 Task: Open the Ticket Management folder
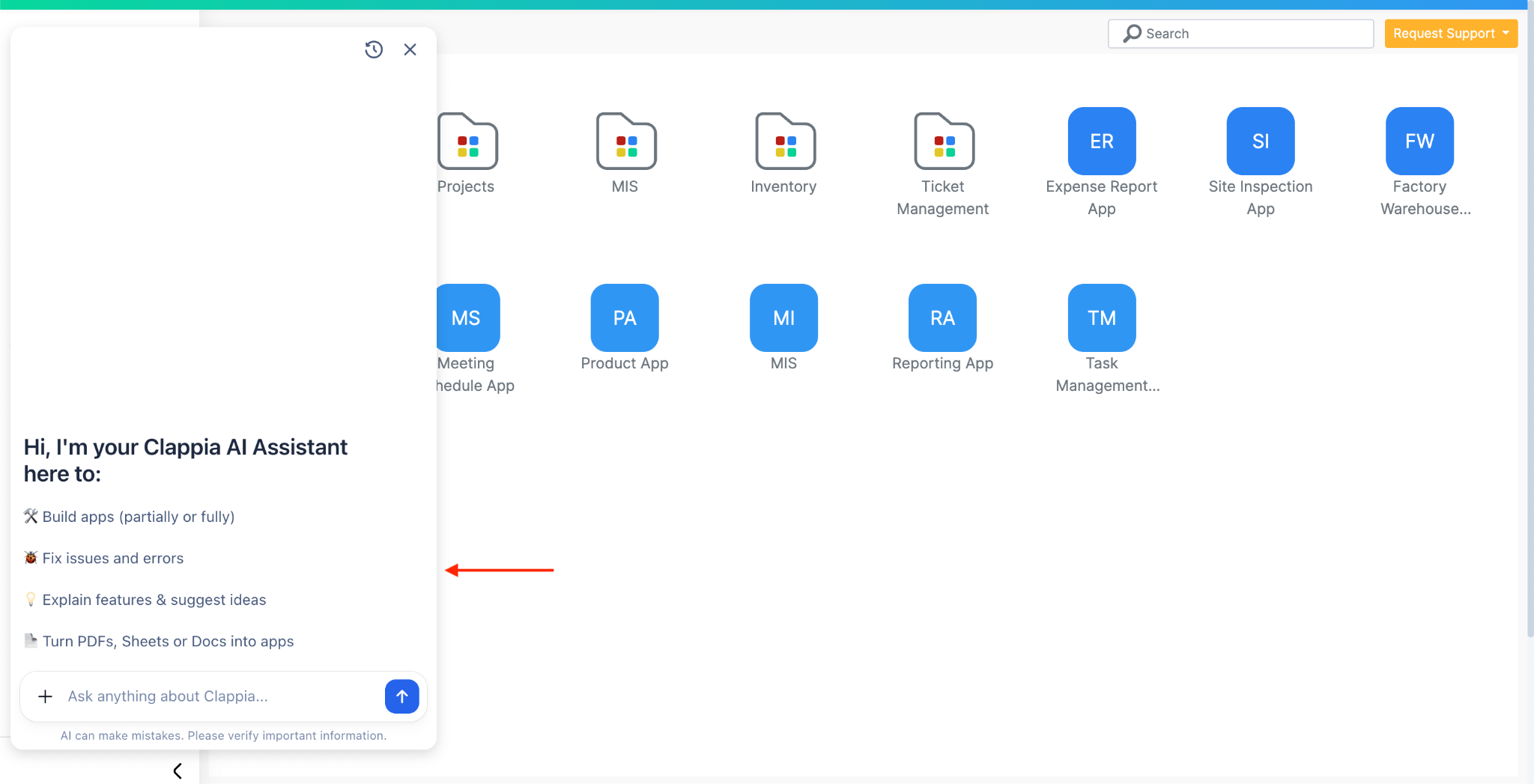tap(943, 142)
